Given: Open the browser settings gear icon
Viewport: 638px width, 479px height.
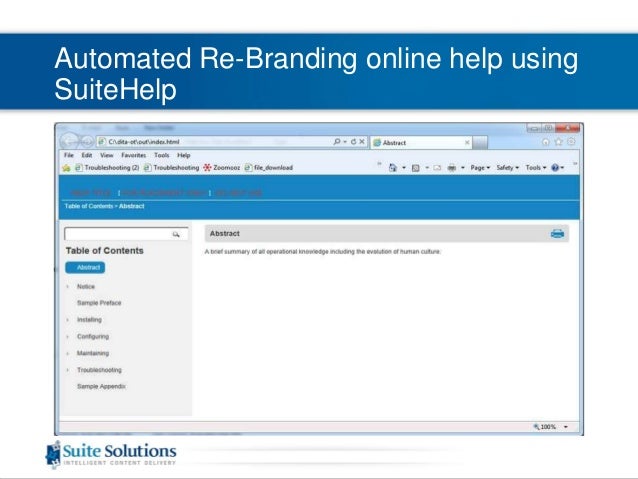Looking at the screenshot, I should 571,142.
